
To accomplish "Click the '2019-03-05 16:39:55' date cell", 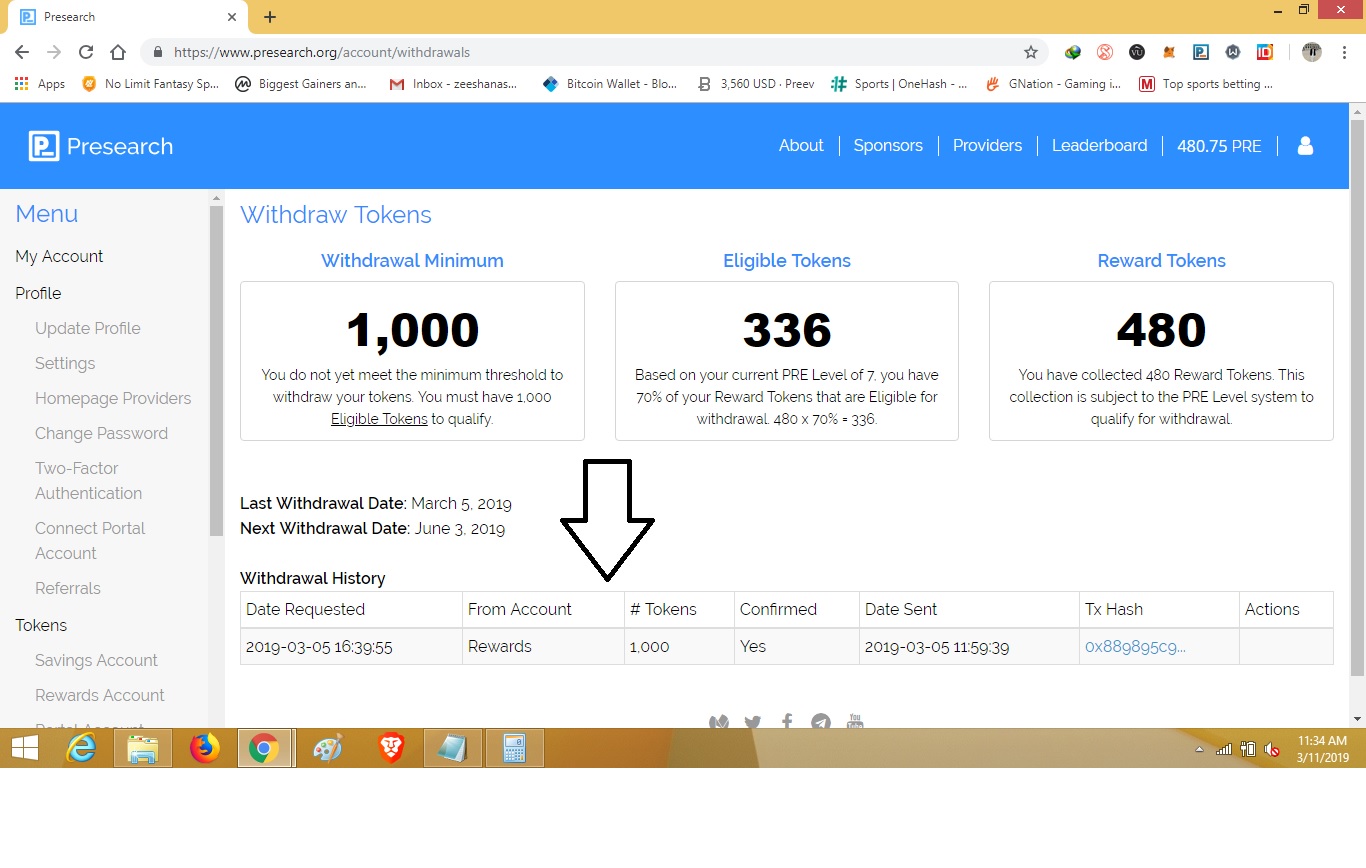I will [x=352, y=647].
